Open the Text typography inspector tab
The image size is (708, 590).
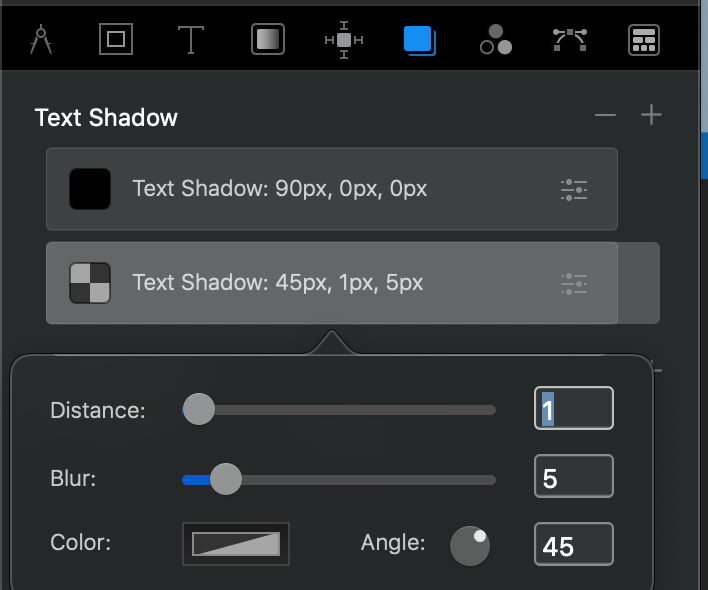pyautogui.click(x=191, y=40)
